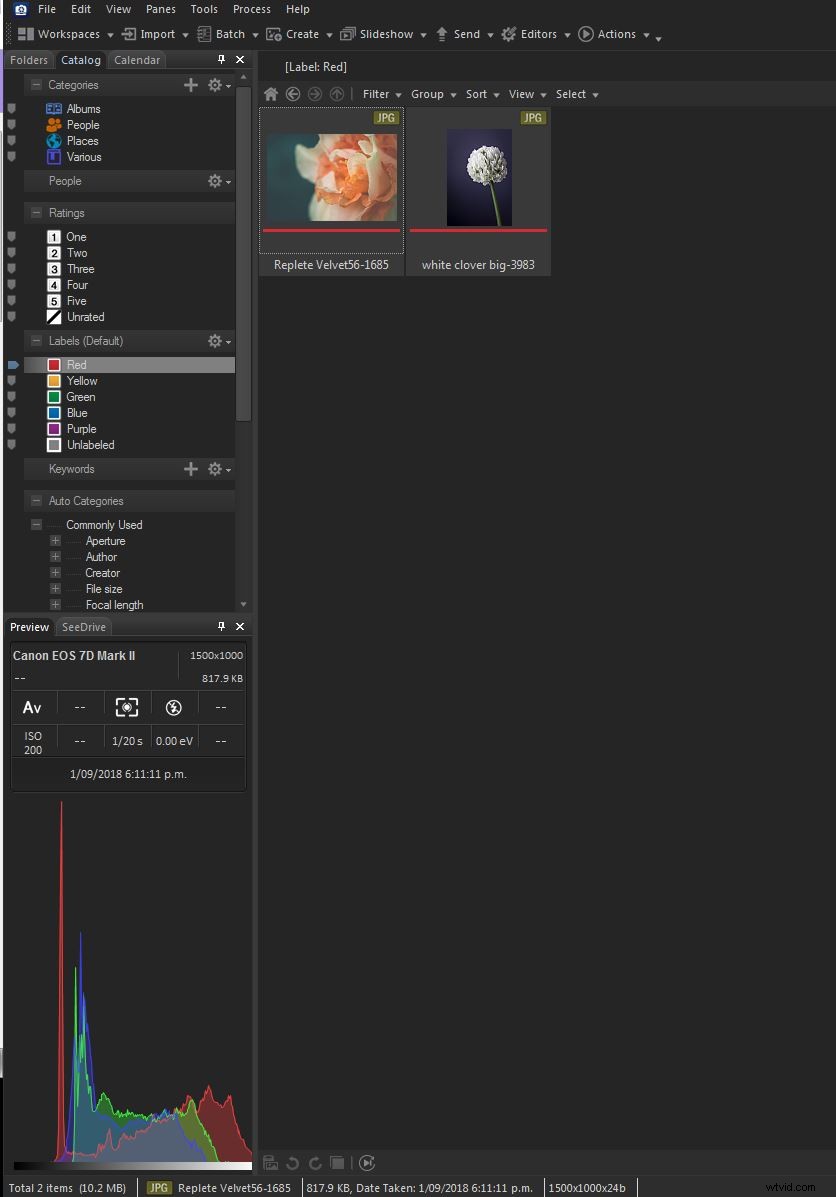Pin the Catalog pane open

(221, 60)
